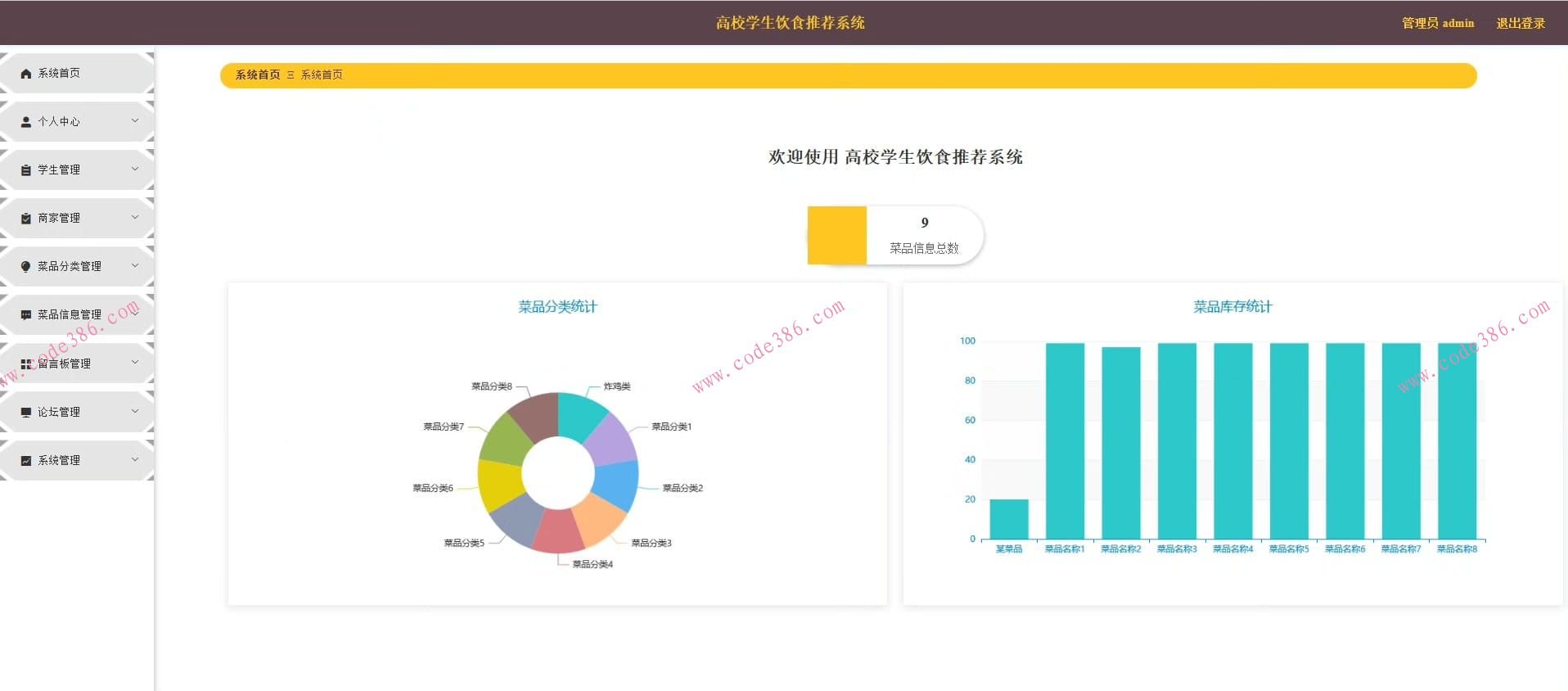Click the chart icon for 系统管理
1568x691 pixels.
(x=26, y=461)
